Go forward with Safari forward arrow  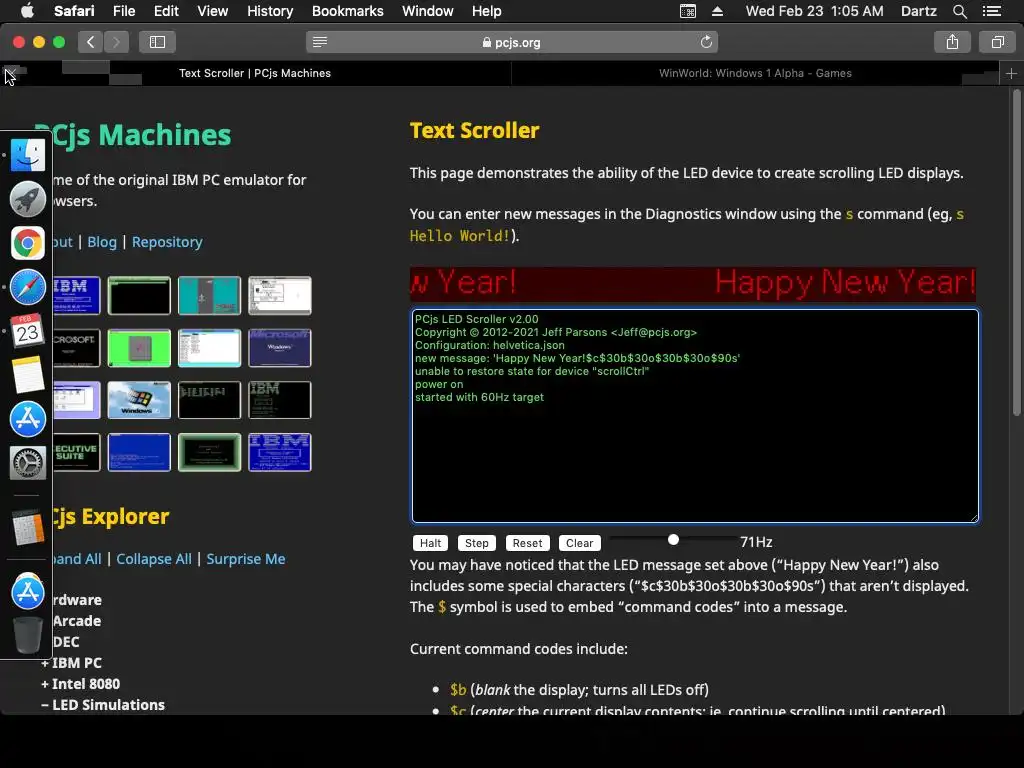[116, 42]
